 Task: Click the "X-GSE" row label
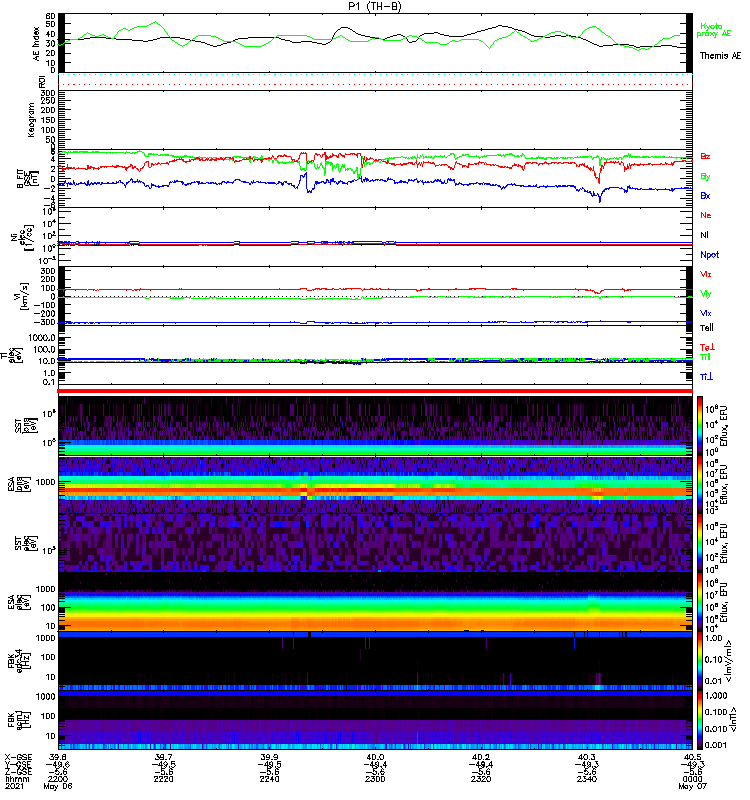18,757
